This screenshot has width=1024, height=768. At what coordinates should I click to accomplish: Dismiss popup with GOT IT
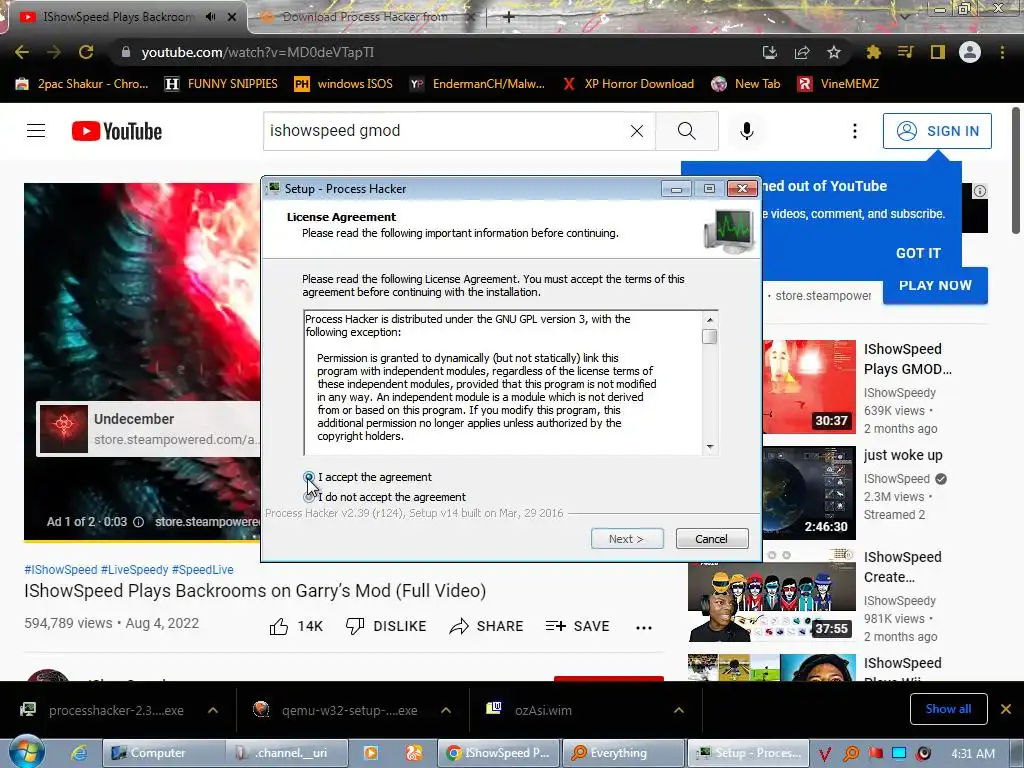pyautogui.click(x=918, y=253)
